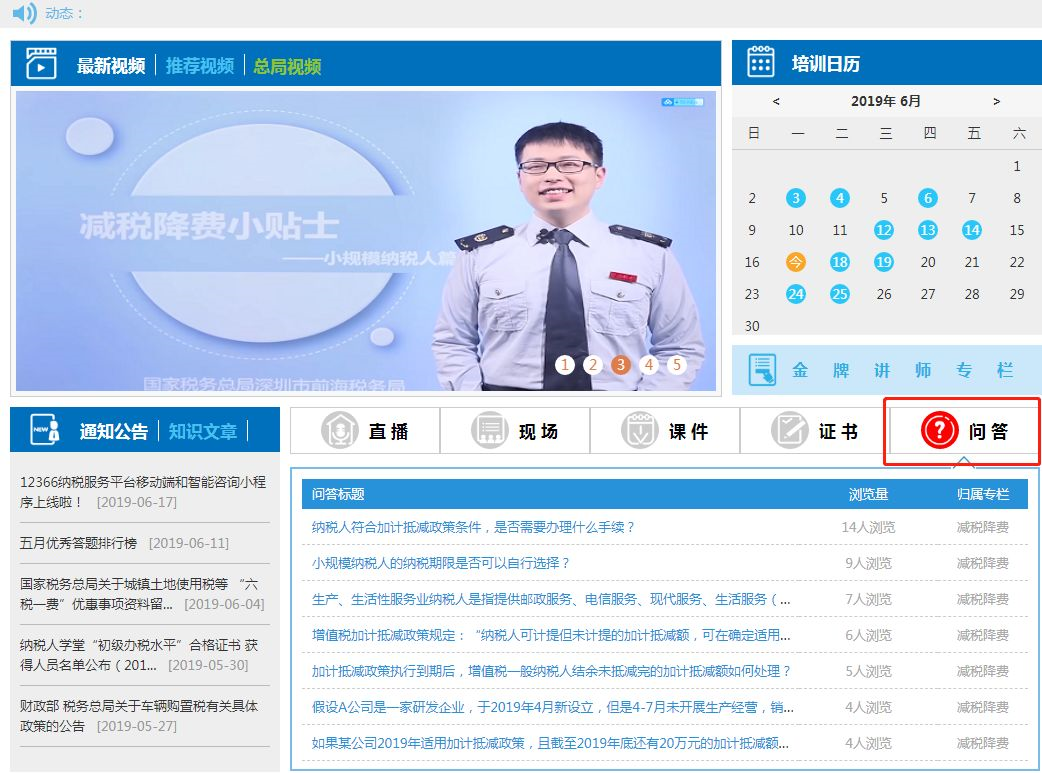
Task: Click the 金牌讲师专栏 document icon
Action: click(762, 370)
